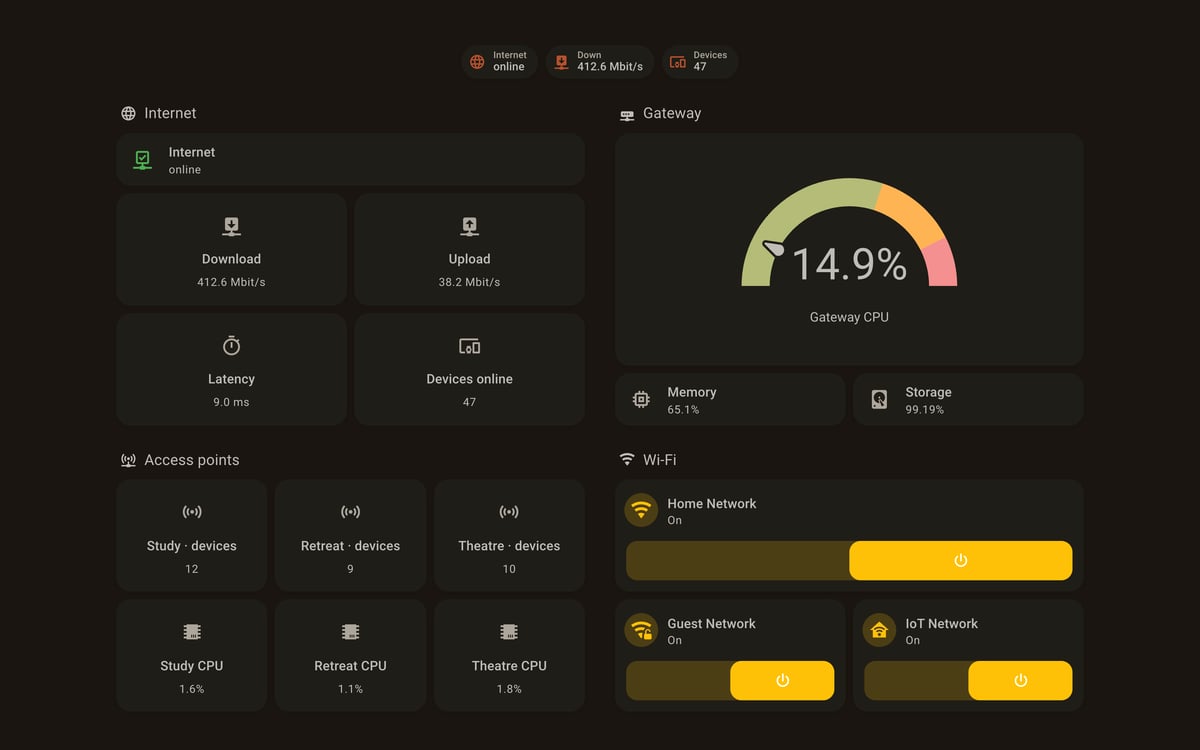Click the Wi-Fi section heading text

coord(660,460)
